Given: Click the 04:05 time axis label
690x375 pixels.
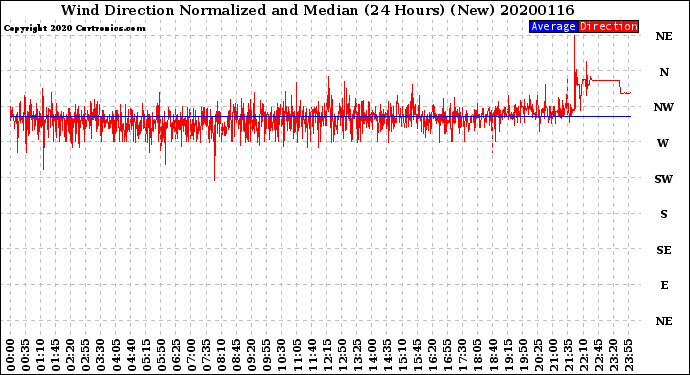Looking at the screenshot, I should pyautogui.click(x=116, y=355).
